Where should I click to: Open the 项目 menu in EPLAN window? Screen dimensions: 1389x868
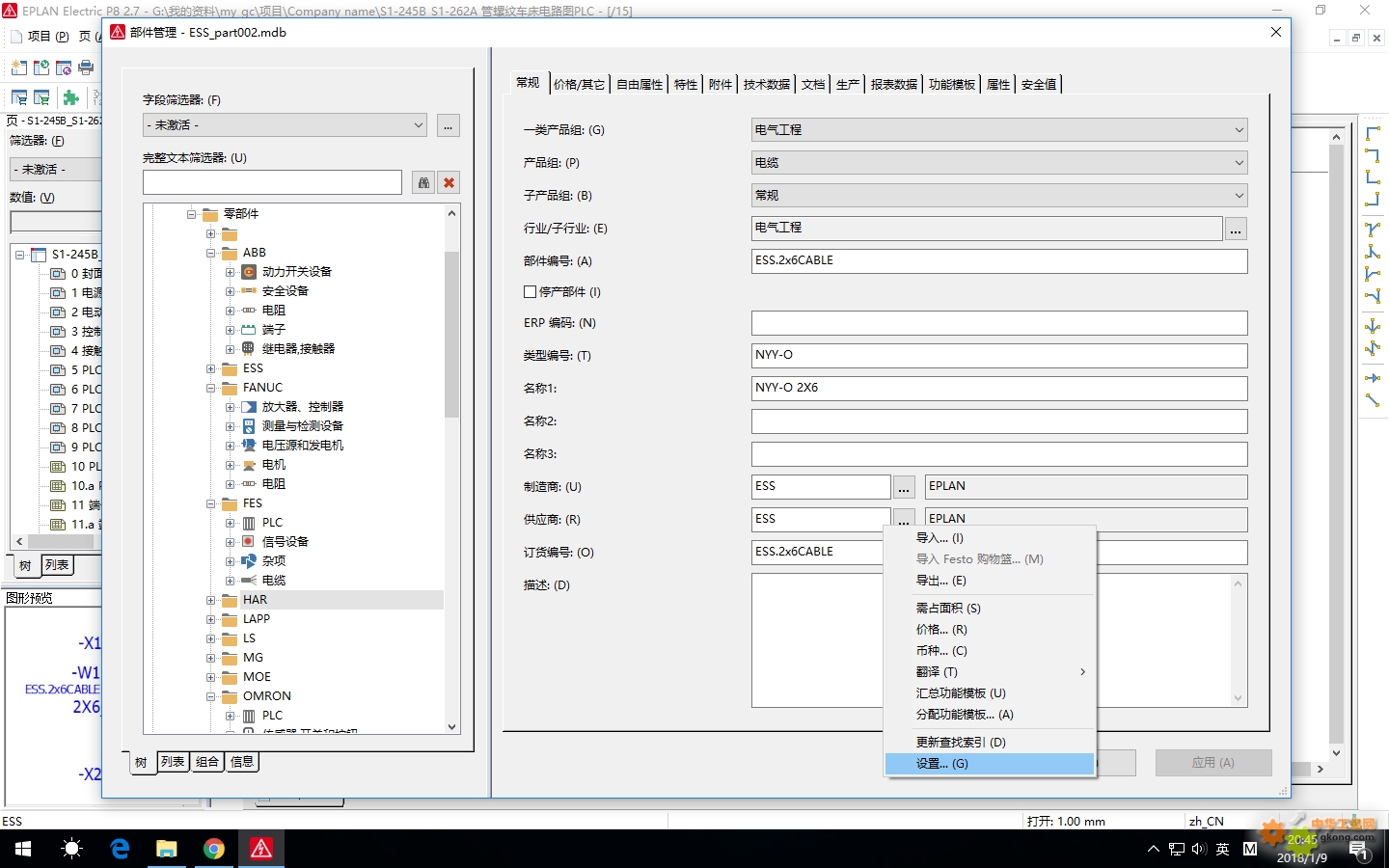(48, 37)
